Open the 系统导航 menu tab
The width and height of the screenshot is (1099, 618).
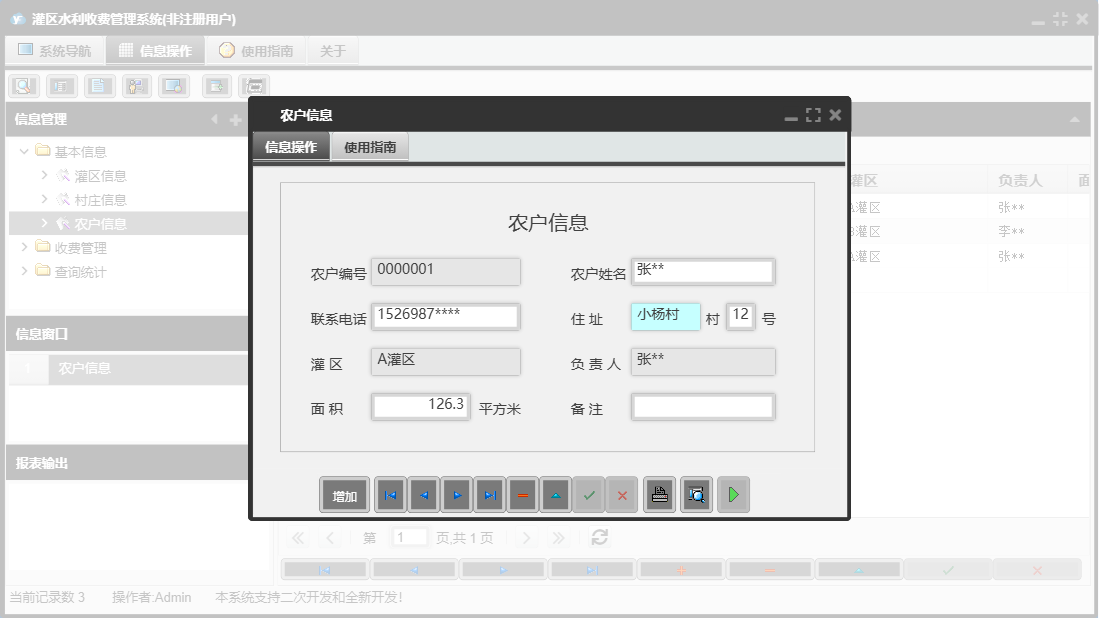pos(55,49)
